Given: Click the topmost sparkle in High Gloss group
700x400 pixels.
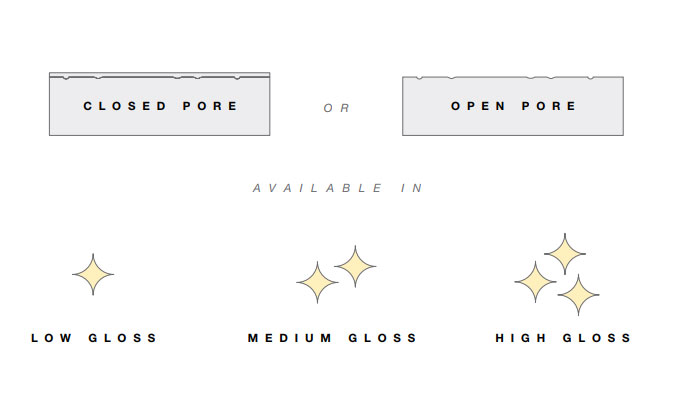Looking at the screenshot, I should tap(564, 253).
